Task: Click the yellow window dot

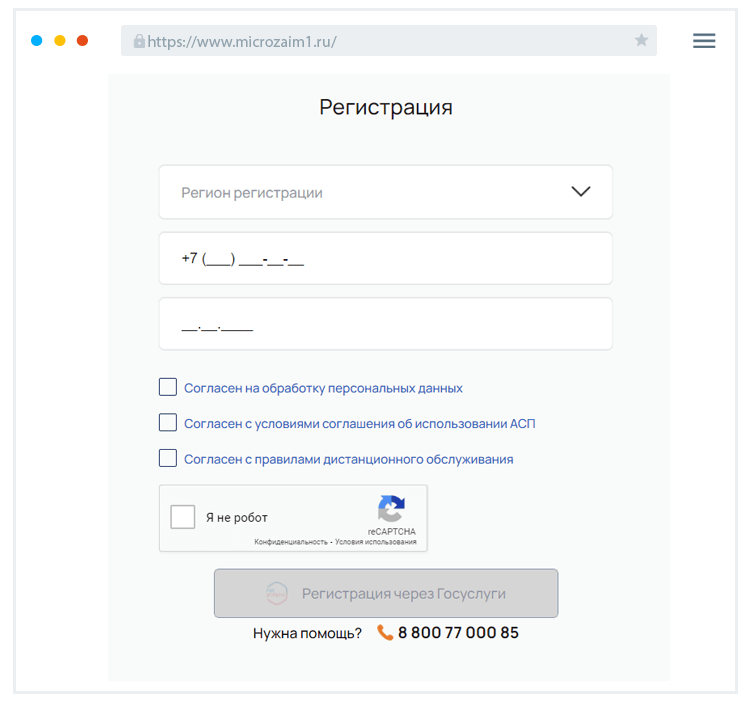Action: click(60, 41)
